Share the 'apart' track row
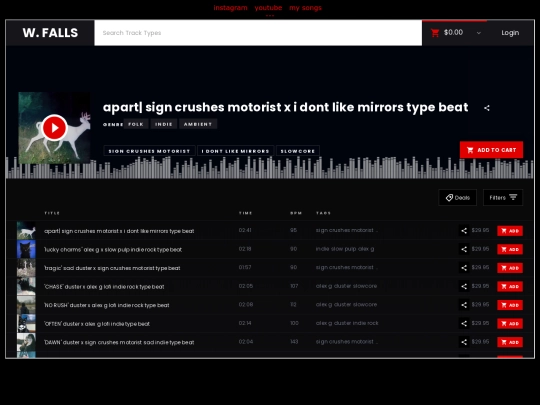This screenshot has height=405, width=540. click(x=464, y=231)
